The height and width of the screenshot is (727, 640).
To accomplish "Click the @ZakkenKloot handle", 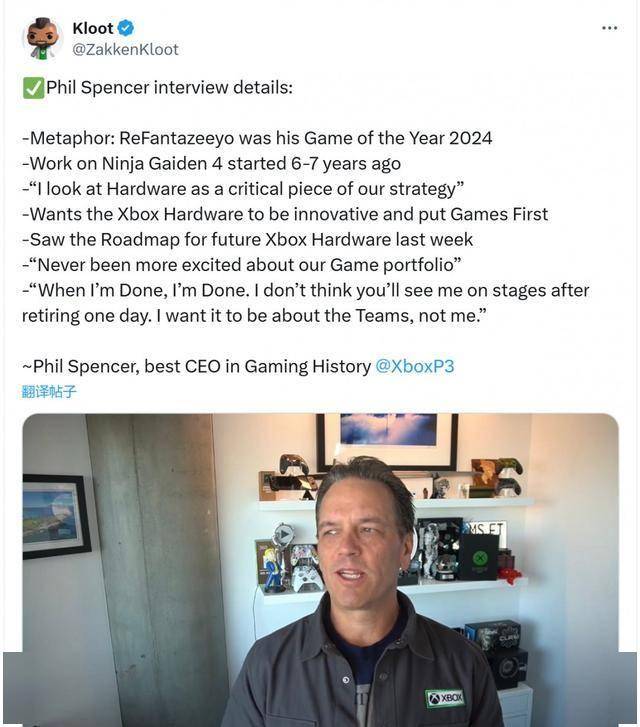I will (x=125, y=49).
